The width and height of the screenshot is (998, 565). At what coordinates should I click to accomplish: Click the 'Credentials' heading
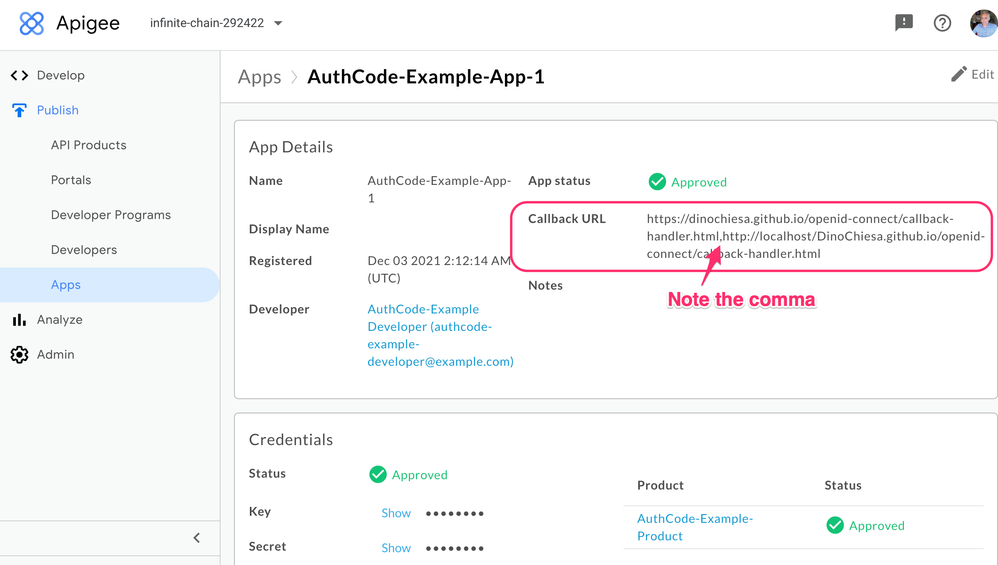click(291, 440)
